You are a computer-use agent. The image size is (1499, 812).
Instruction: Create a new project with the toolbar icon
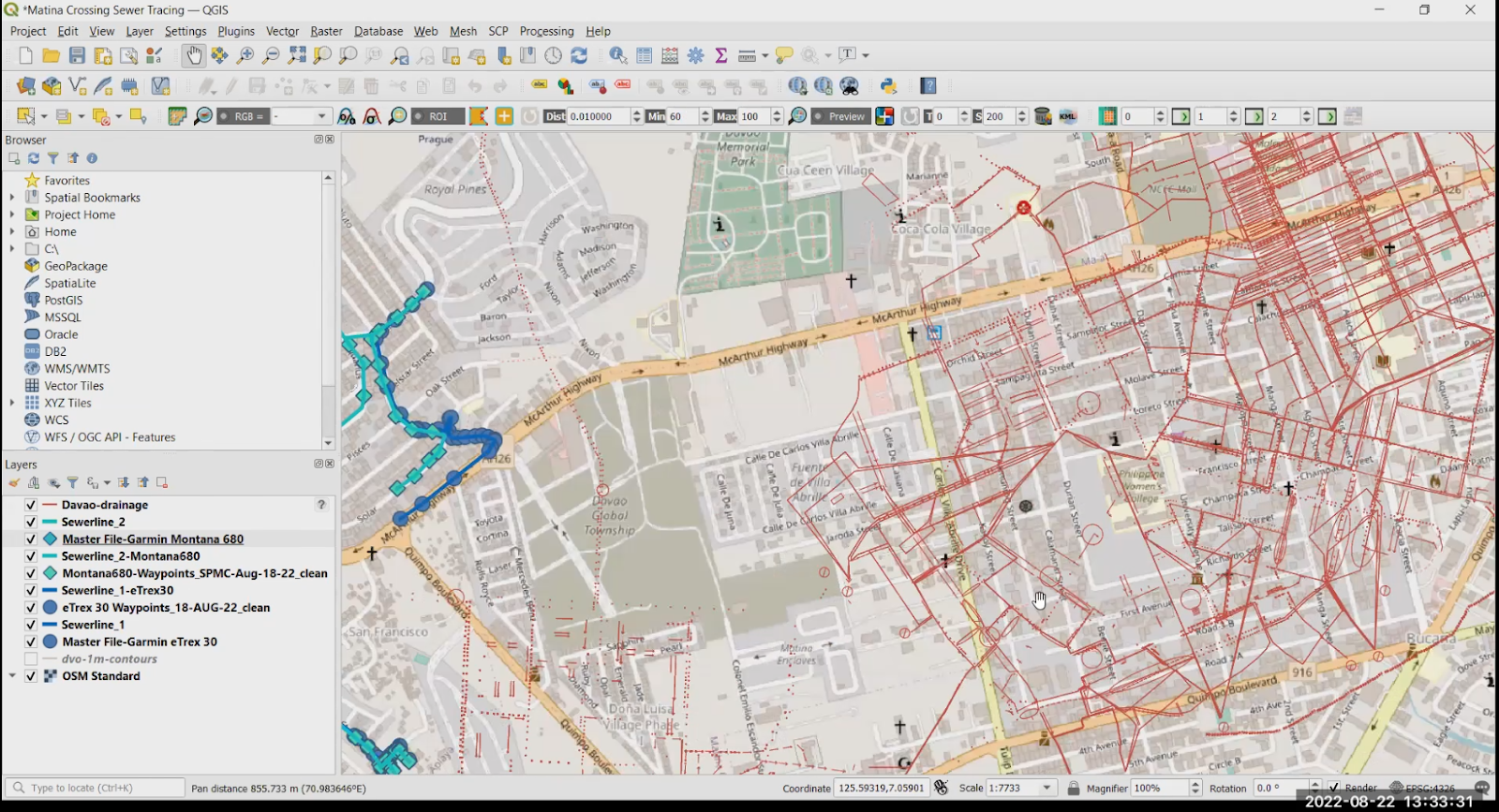click(x=25, y=56)
